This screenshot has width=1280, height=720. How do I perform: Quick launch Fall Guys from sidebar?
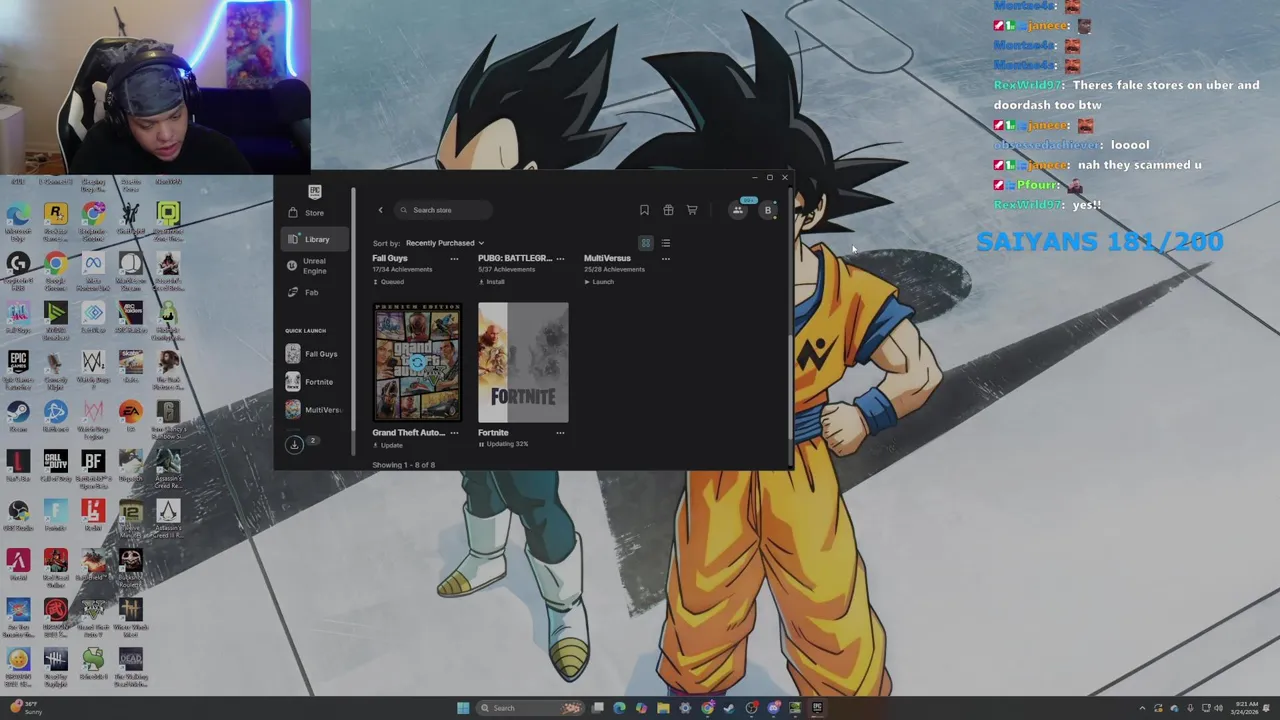[x=313, y=354]
